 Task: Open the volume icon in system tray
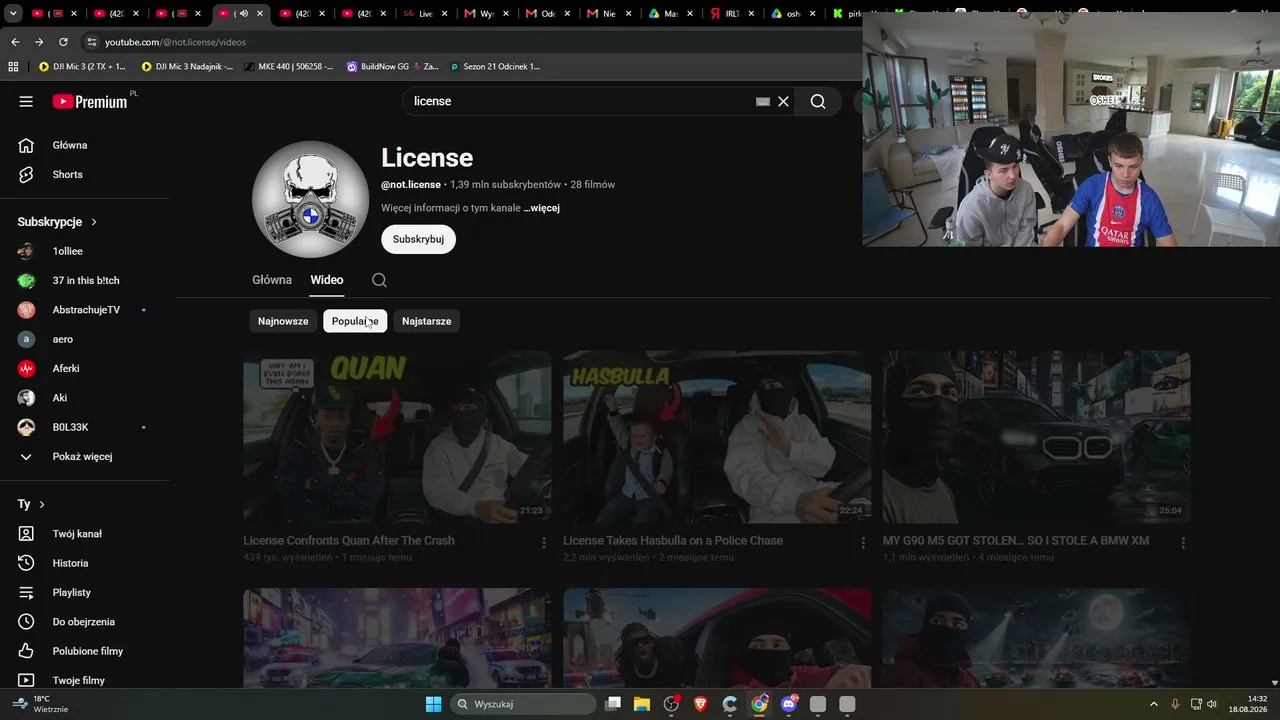(1212, 704)
